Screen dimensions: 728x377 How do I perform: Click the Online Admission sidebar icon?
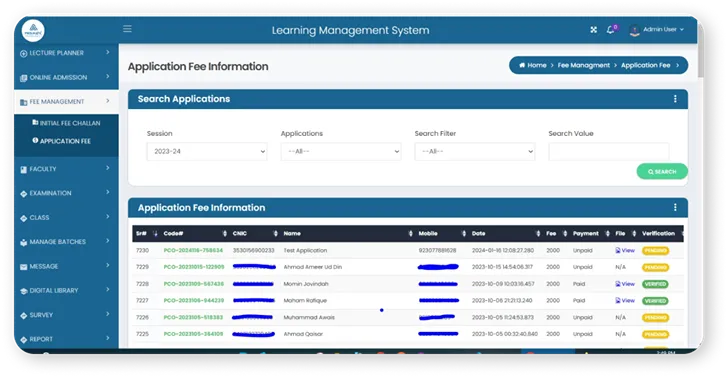point(24,78)
